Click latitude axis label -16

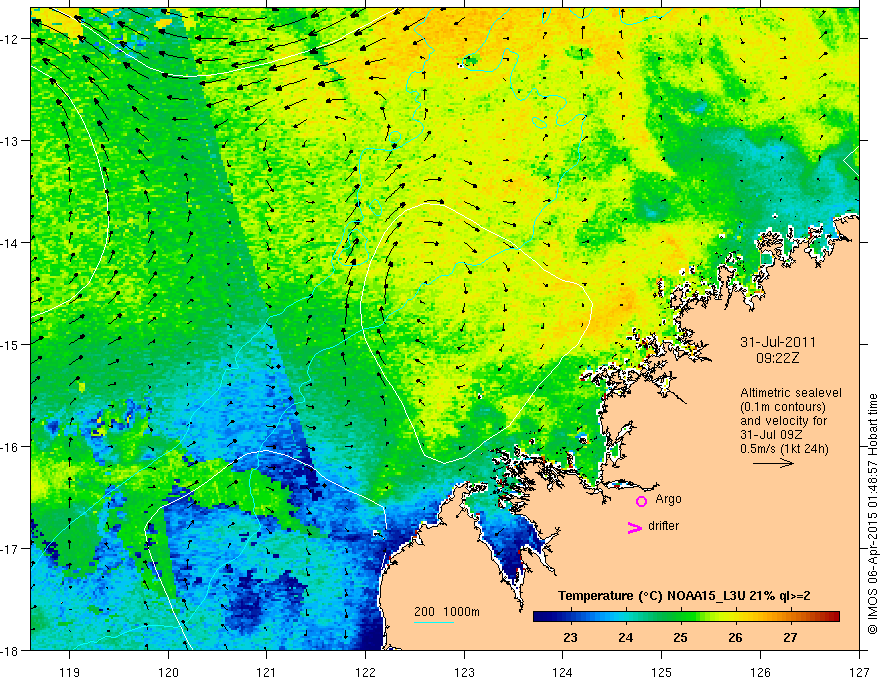coord(9,447)
